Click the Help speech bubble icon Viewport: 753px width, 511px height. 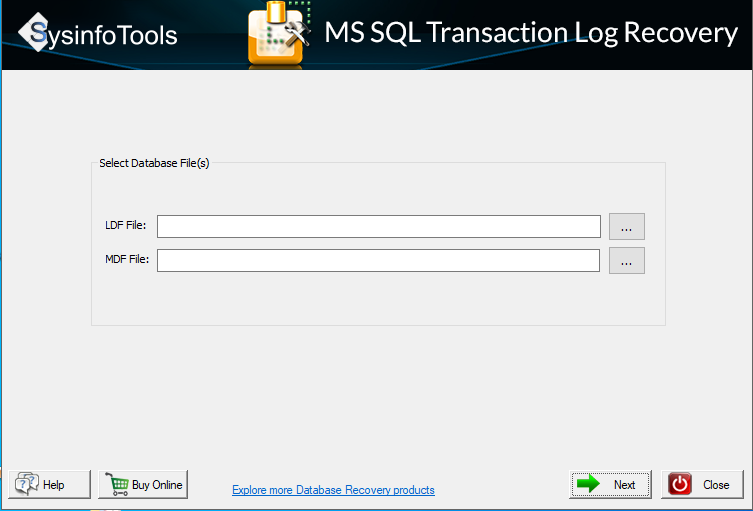point(26,485)
